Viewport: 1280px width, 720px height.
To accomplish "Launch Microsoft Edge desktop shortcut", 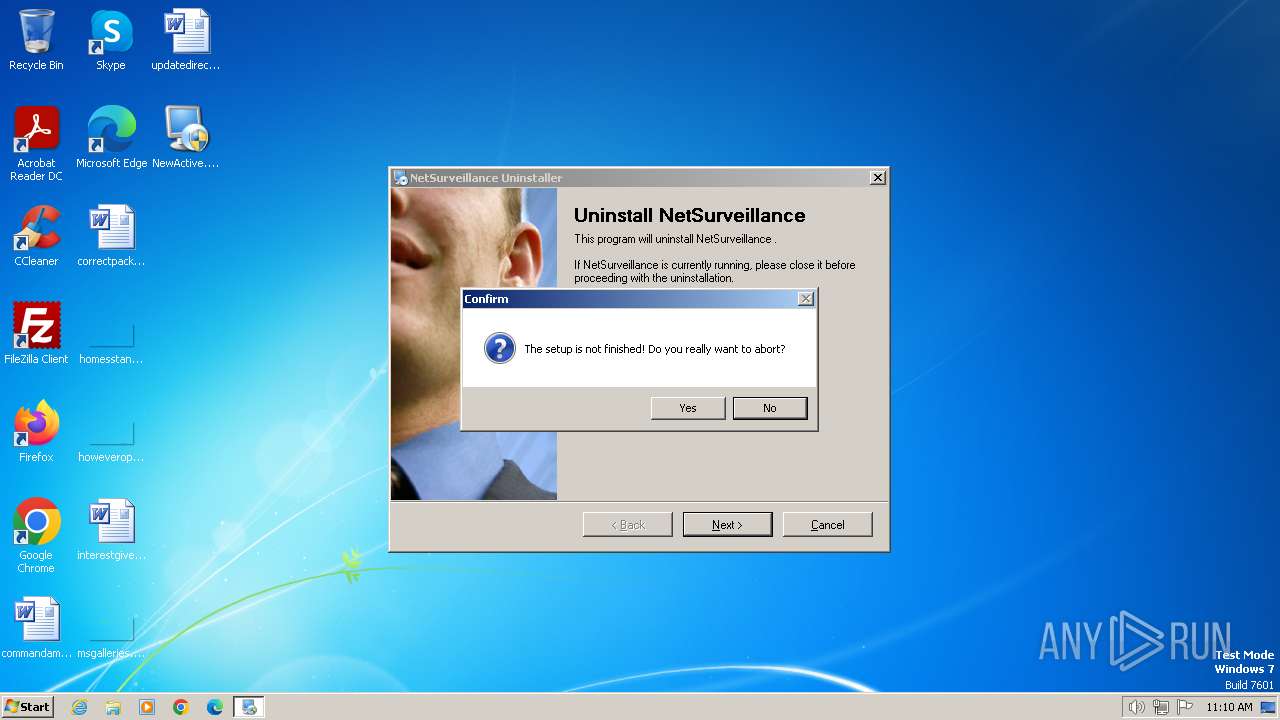I will click(111, 138).
